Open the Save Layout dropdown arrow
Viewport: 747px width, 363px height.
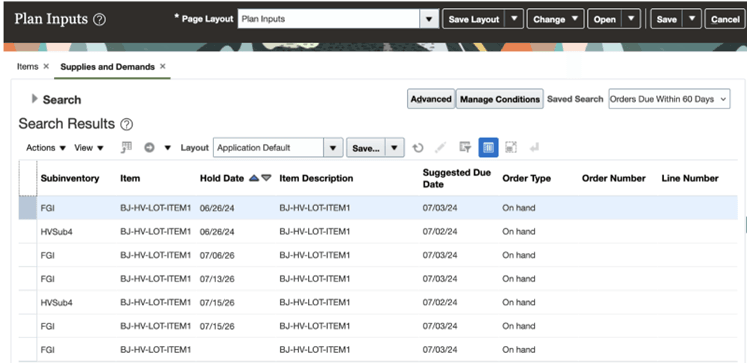[514, 20]
